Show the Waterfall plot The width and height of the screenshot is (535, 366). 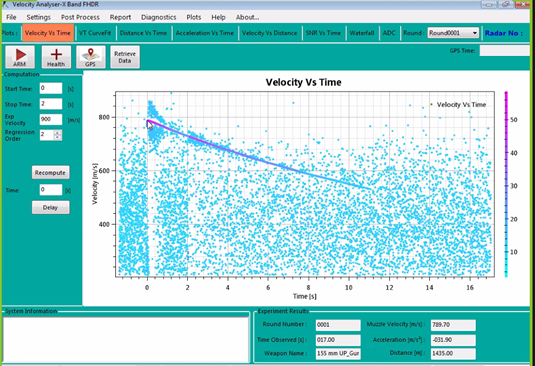pos(362,33)
